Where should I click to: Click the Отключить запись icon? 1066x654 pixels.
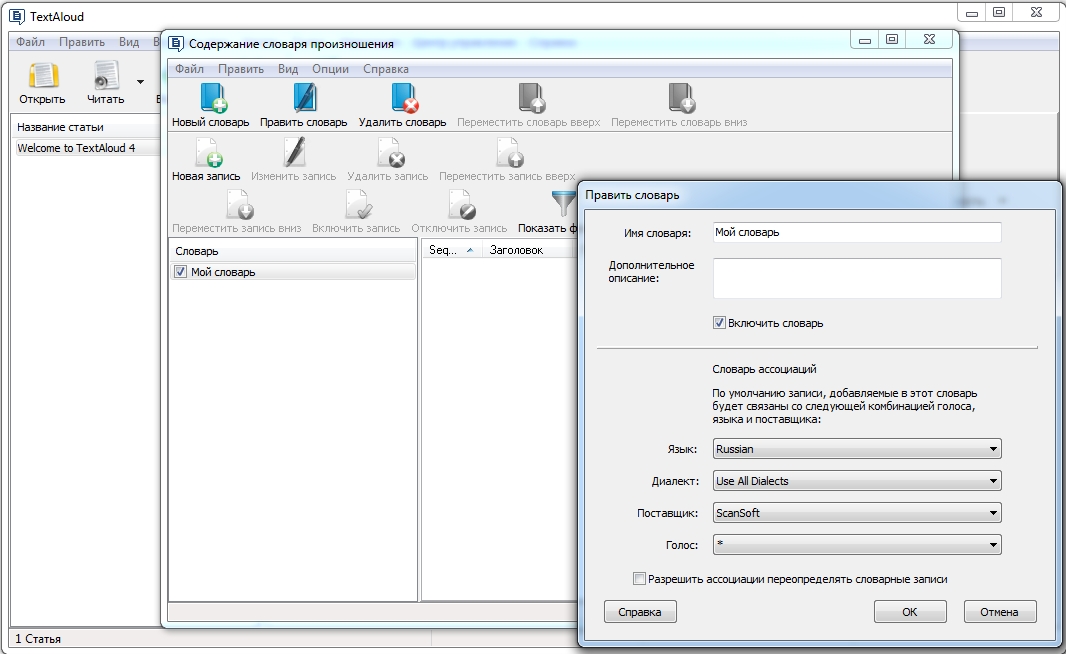click(x=462, y=204)
